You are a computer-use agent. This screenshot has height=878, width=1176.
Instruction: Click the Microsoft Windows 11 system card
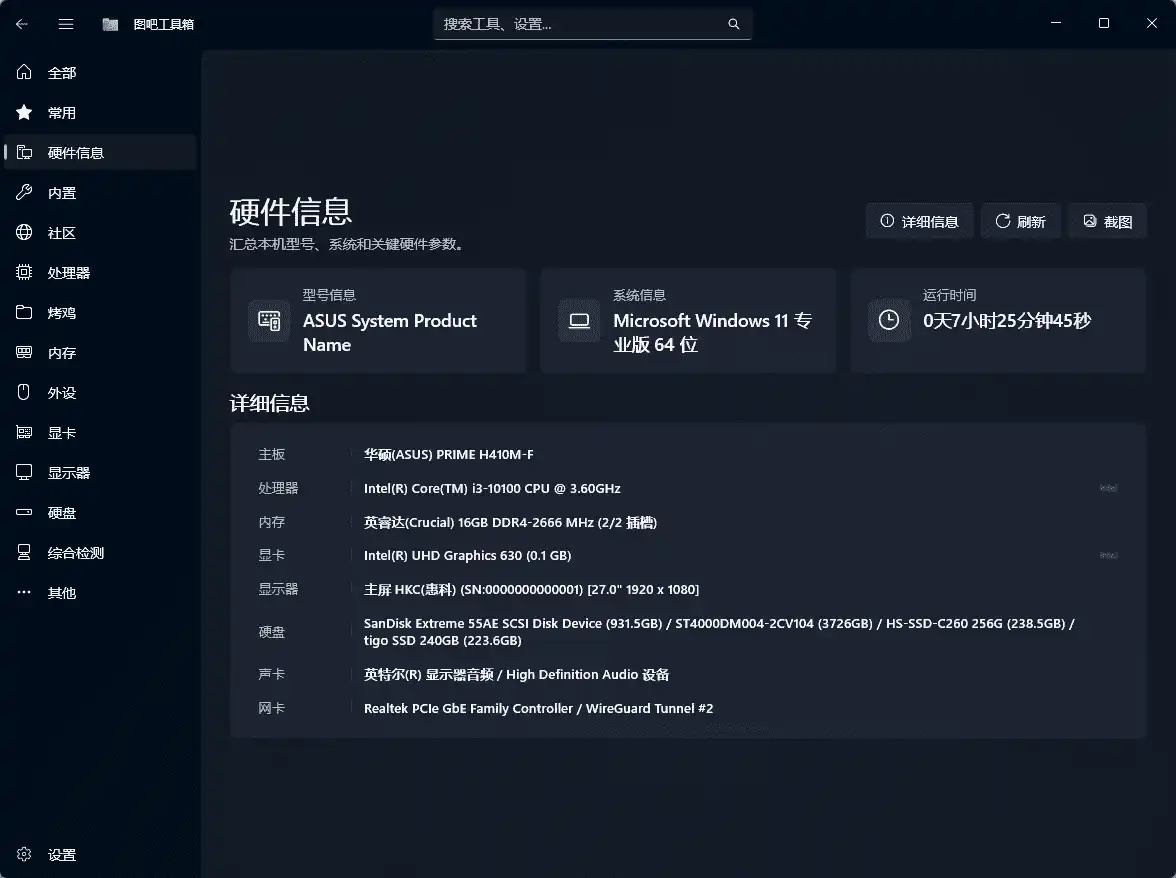pyautogui.click(x=688, y=321)
